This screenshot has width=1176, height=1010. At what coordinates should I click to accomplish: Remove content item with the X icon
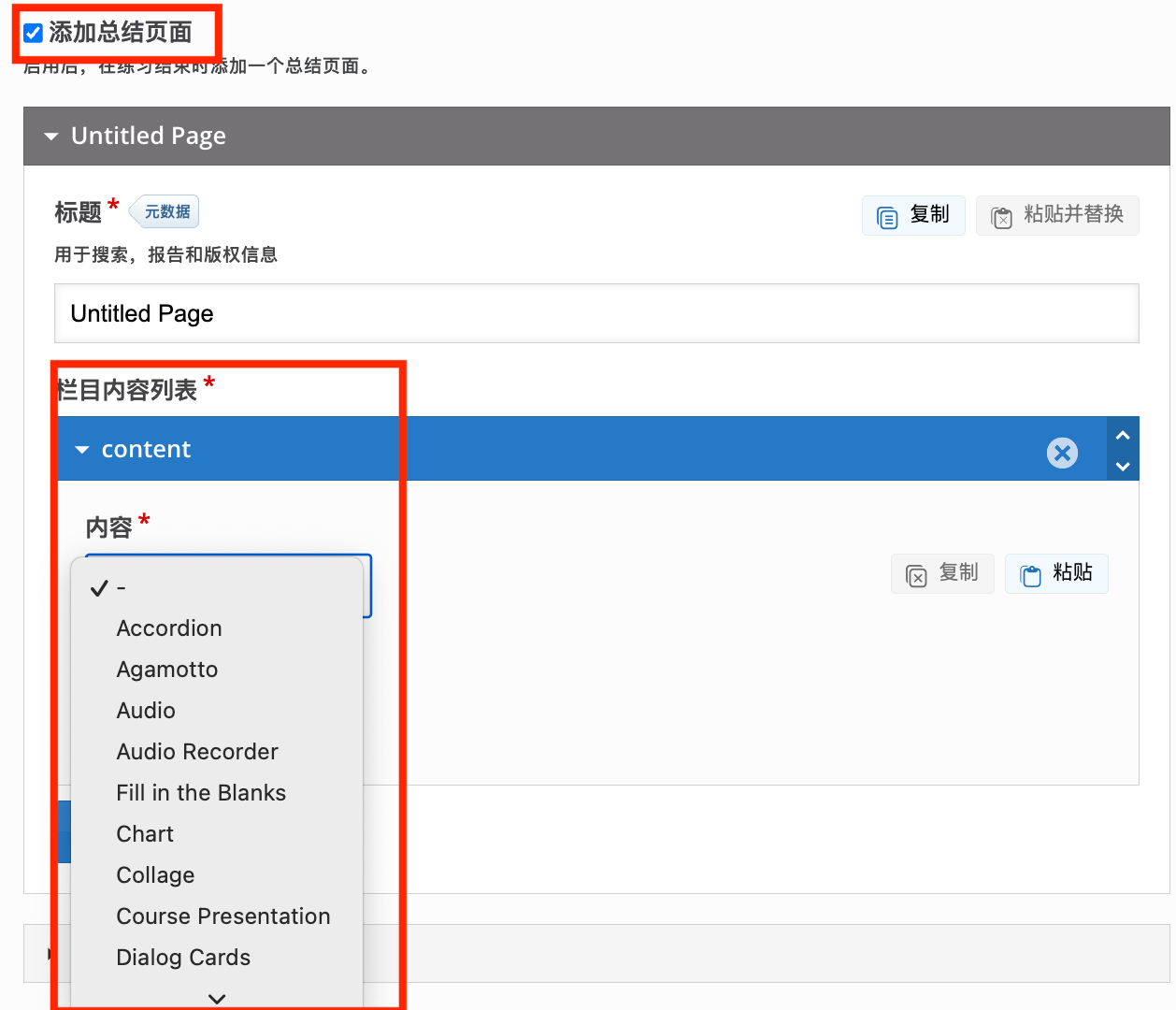pyautogui.click(x=1062, y=454)
